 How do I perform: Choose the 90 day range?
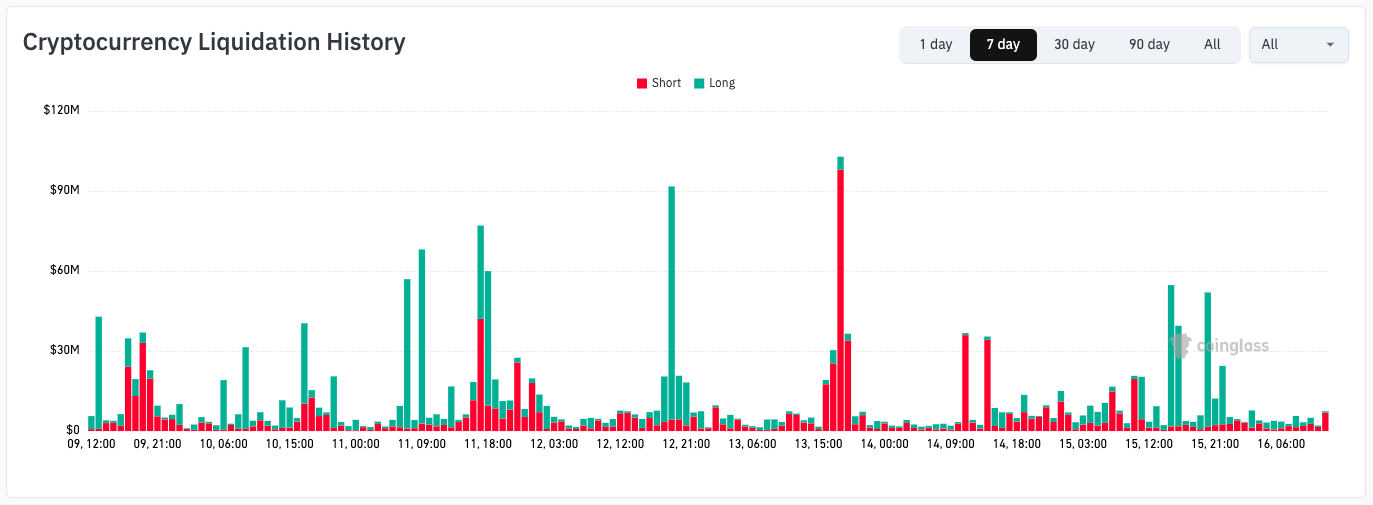[x=1149, y=45]
